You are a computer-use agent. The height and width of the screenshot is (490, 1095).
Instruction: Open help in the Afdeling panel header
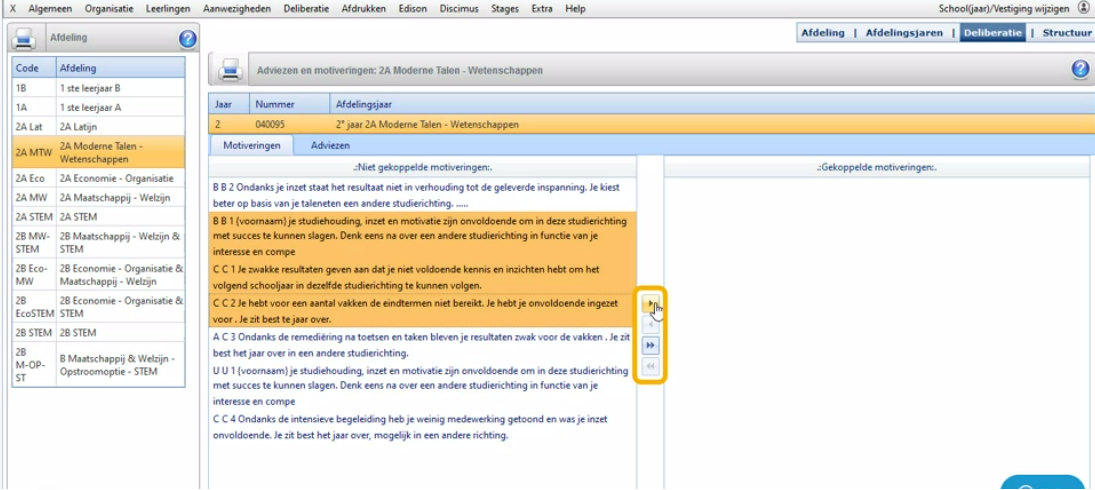click(187, 39)
